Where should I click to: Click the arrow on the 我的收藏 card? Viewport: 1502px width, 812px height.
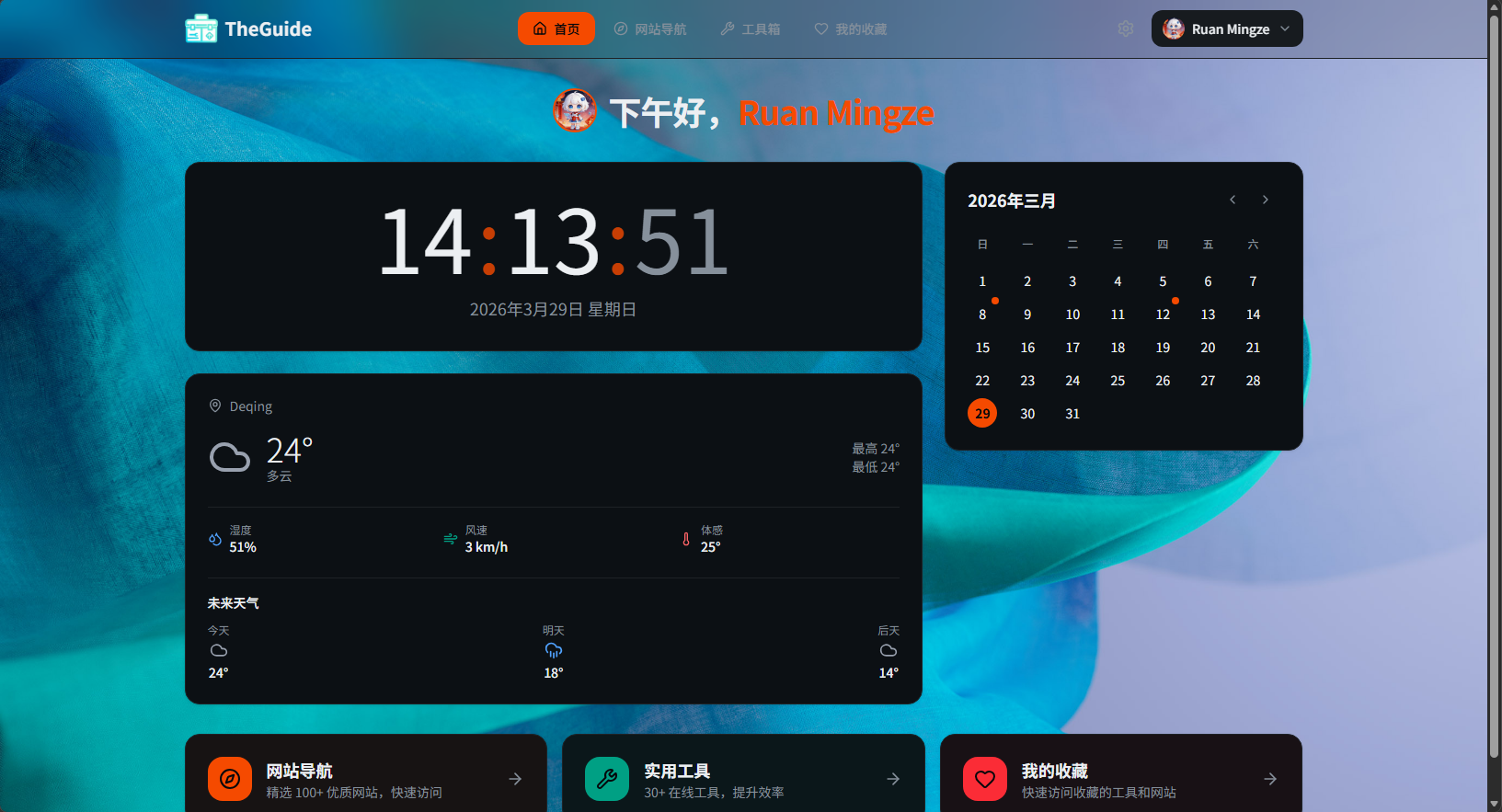coord(1270,779)
